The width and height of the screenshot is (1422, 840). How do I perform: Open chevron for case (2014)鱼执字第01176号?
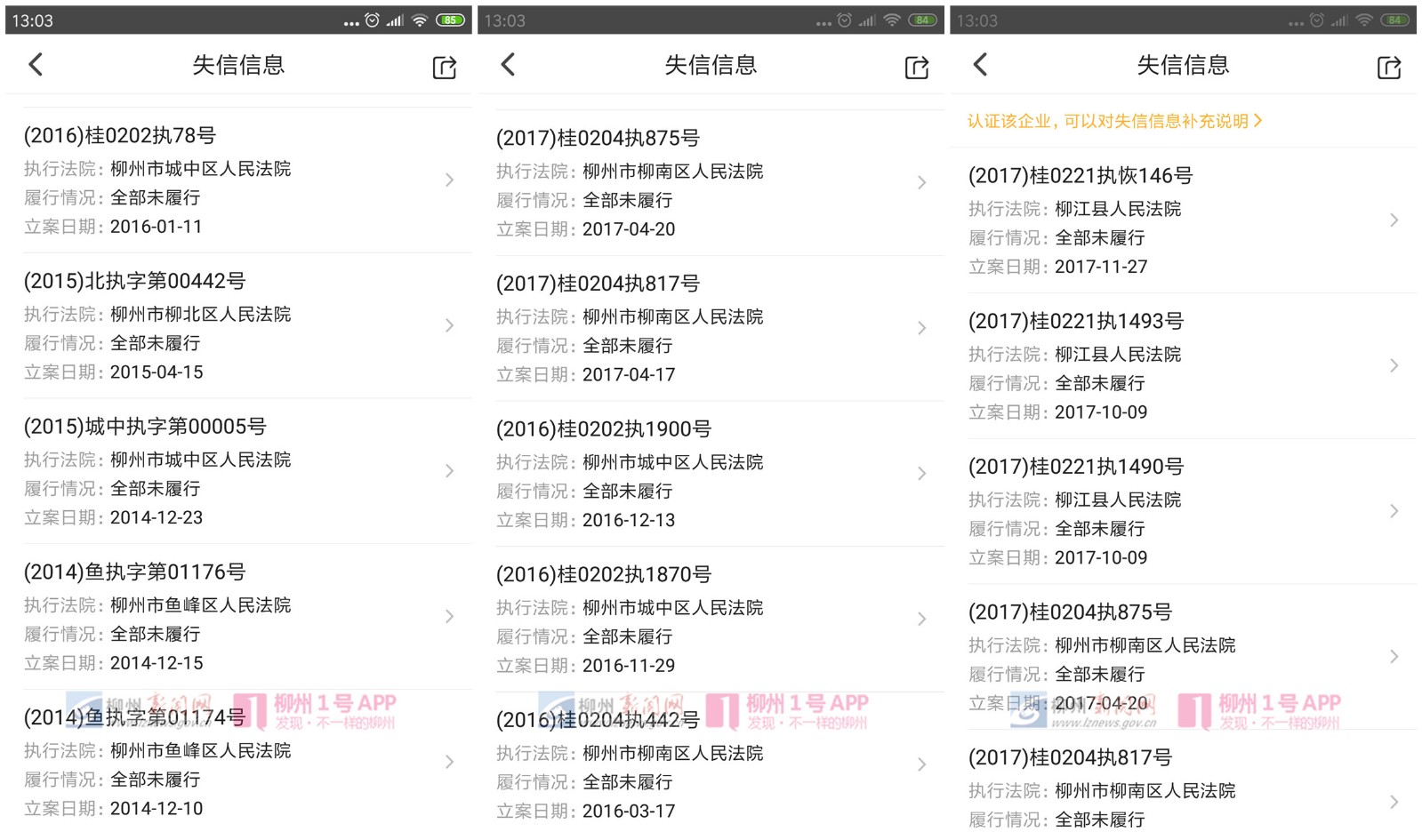pos(450,616)
